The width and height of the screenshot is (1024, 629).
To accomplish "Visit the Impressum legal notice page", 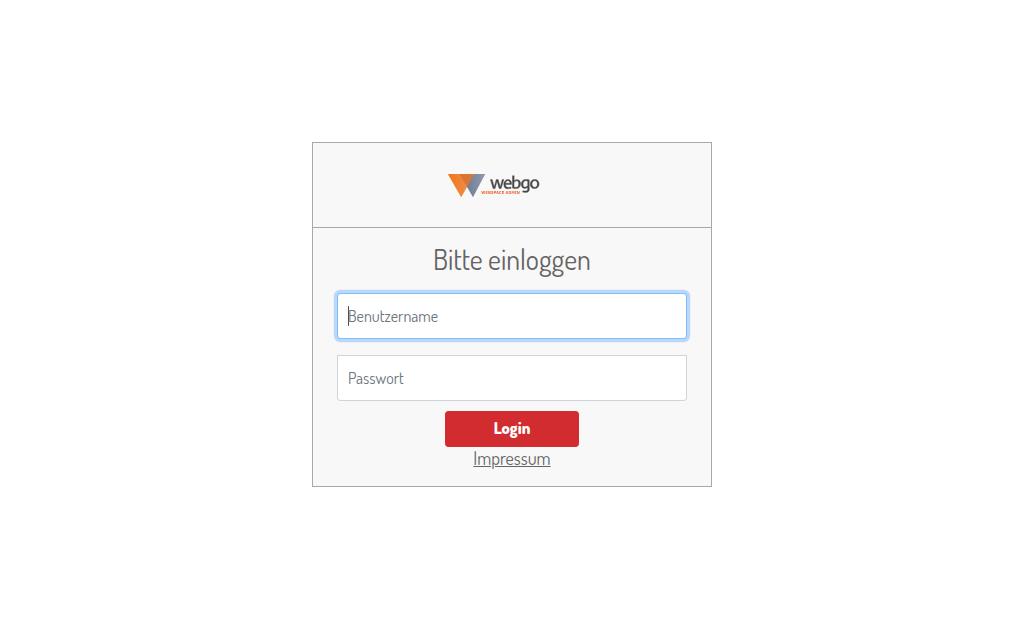I will tap(511, 459).
